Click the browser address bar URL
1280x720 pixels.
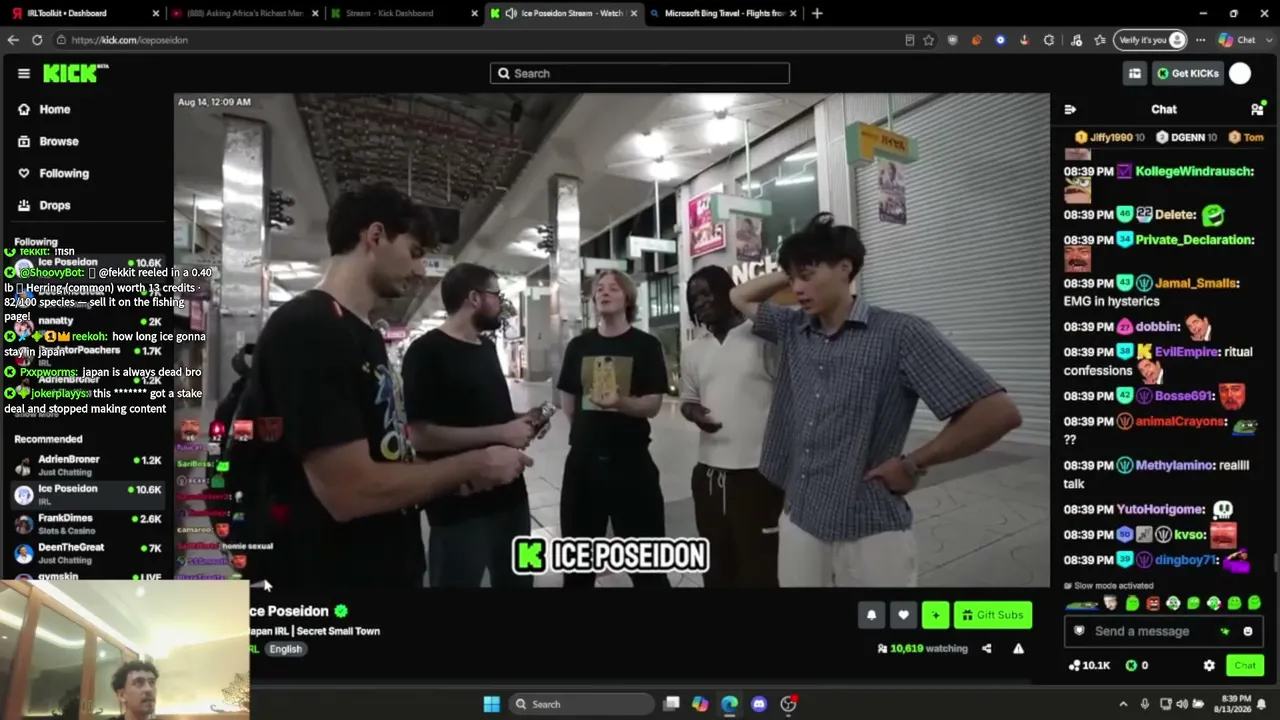click(x=130, y=40)
